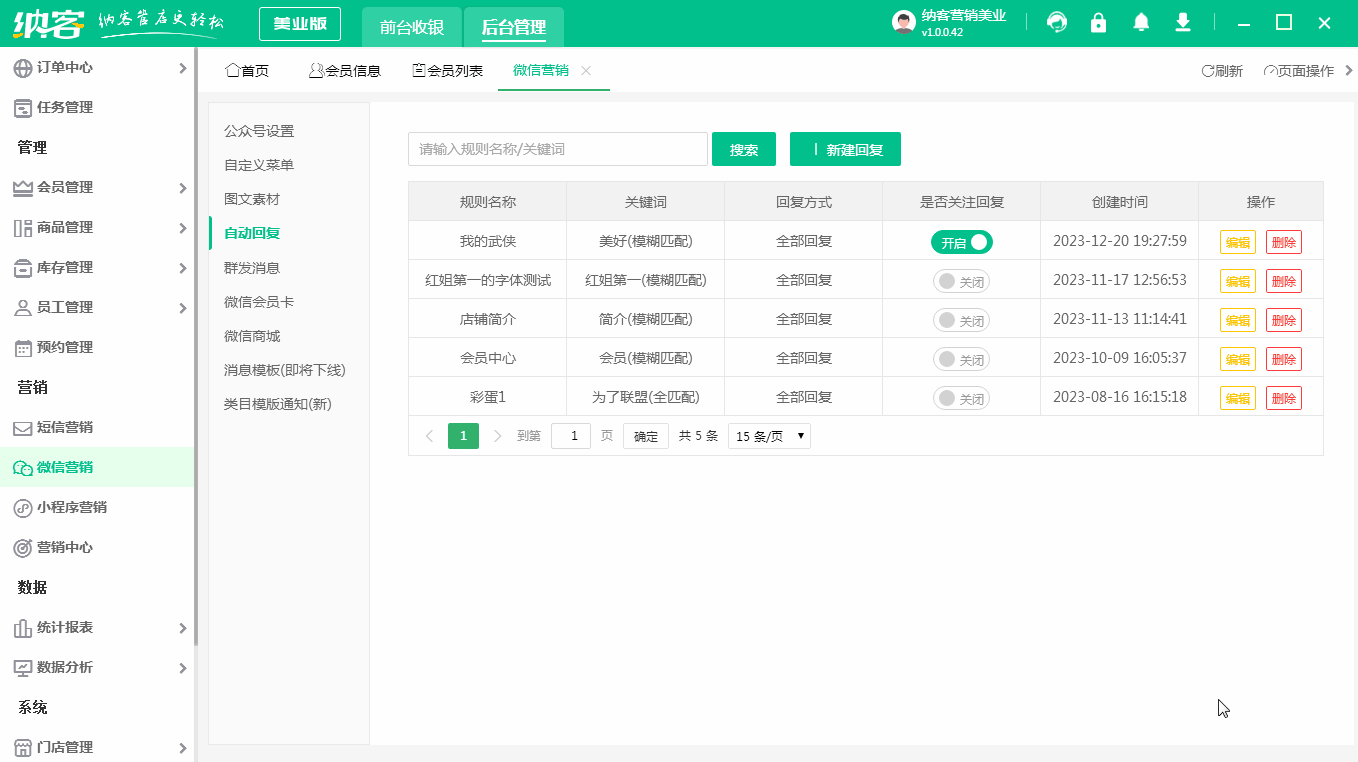Expand 会员管理 sidebar menu

click(98, 187)
